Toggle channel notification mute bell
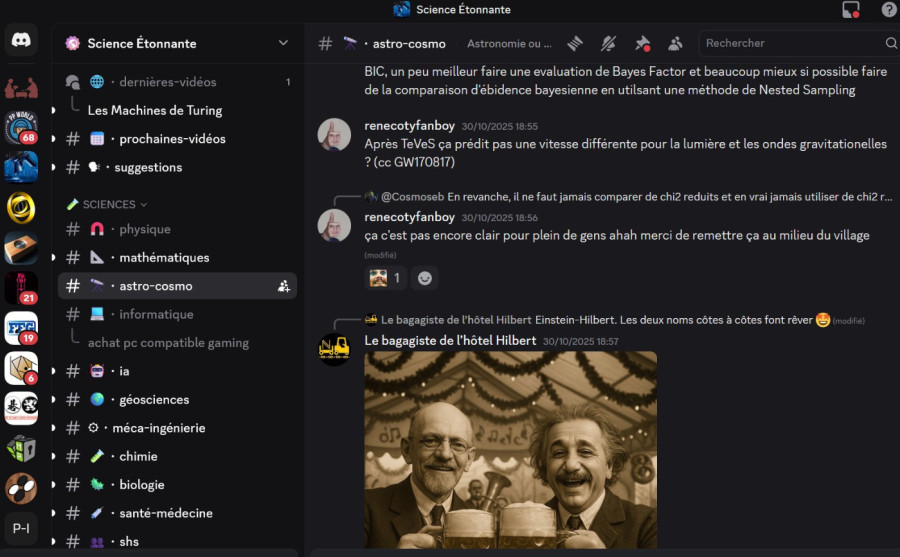 [x=608, y=43]
